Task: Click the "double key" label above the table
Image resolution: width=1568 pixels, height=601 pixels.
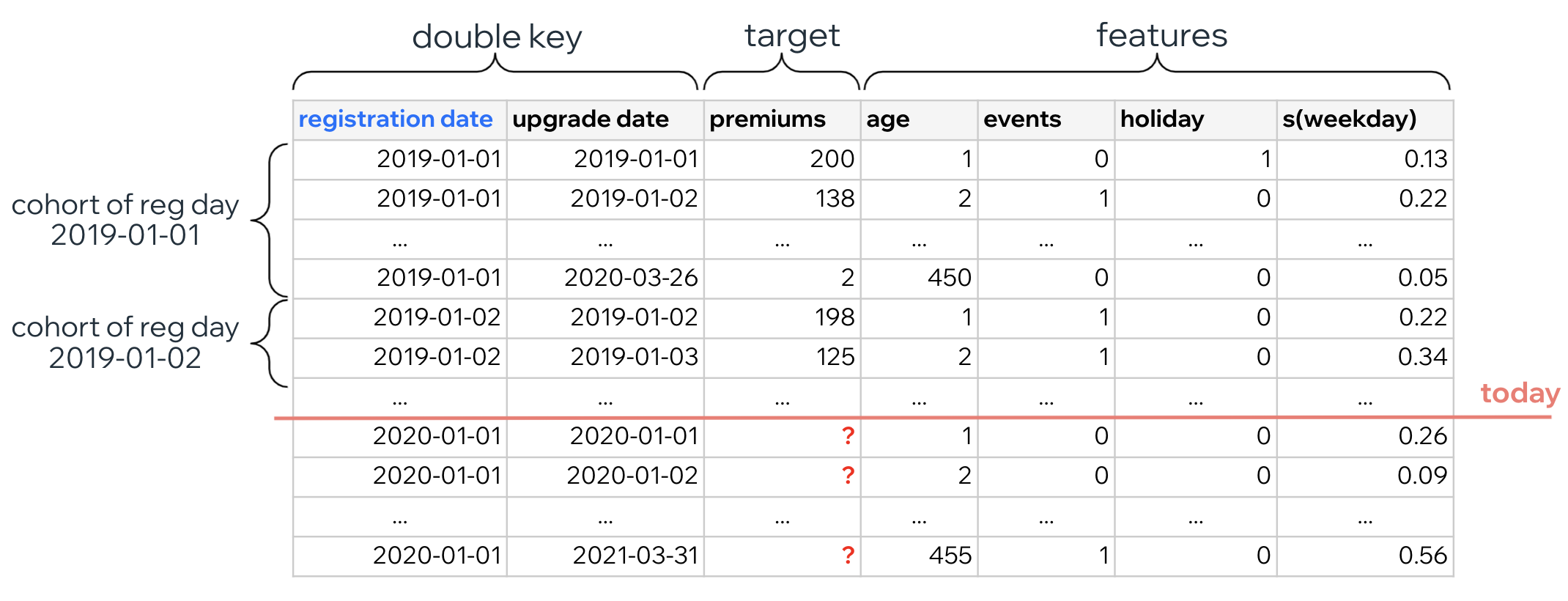Action: point(497,37)
